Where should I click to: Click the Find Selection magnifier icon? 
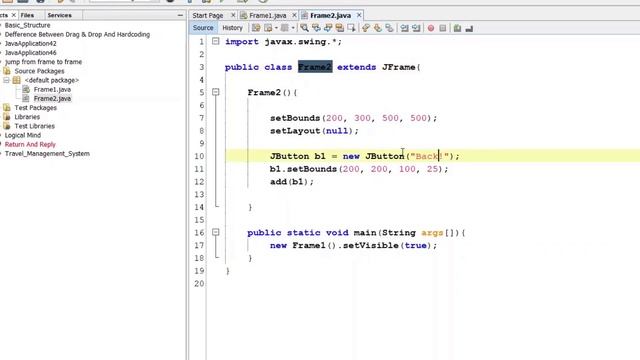304,28
